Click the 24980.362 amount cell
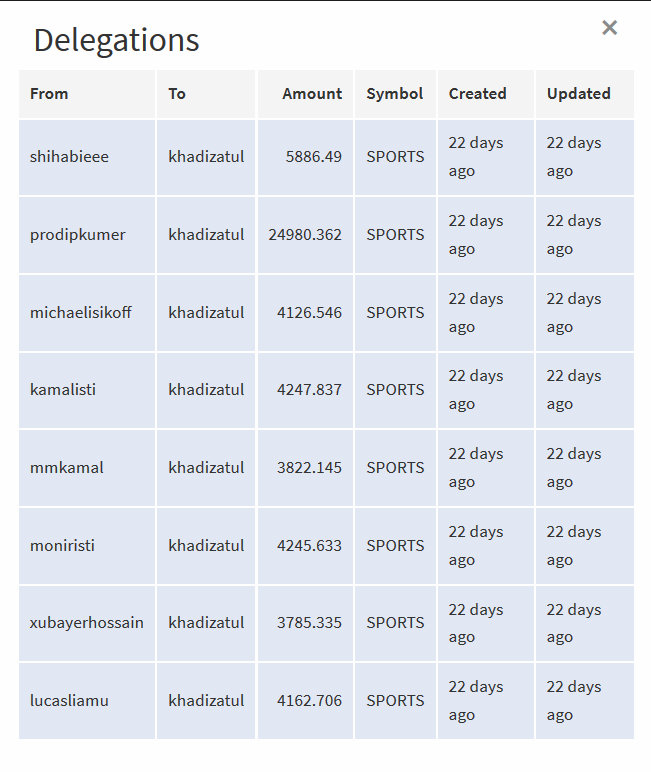Screen dimensions: 651x772 pos(305,235)
